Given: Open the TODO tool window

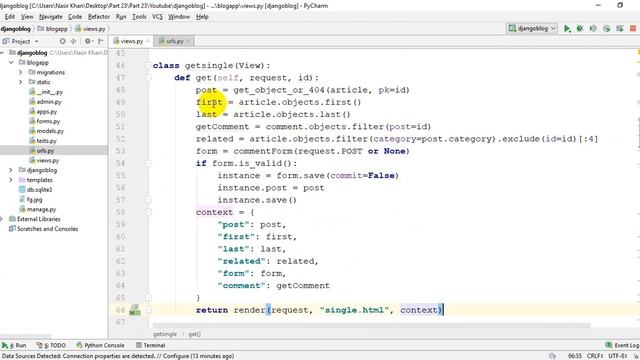Looking at the screenshot, I should [x=51, y=345].
